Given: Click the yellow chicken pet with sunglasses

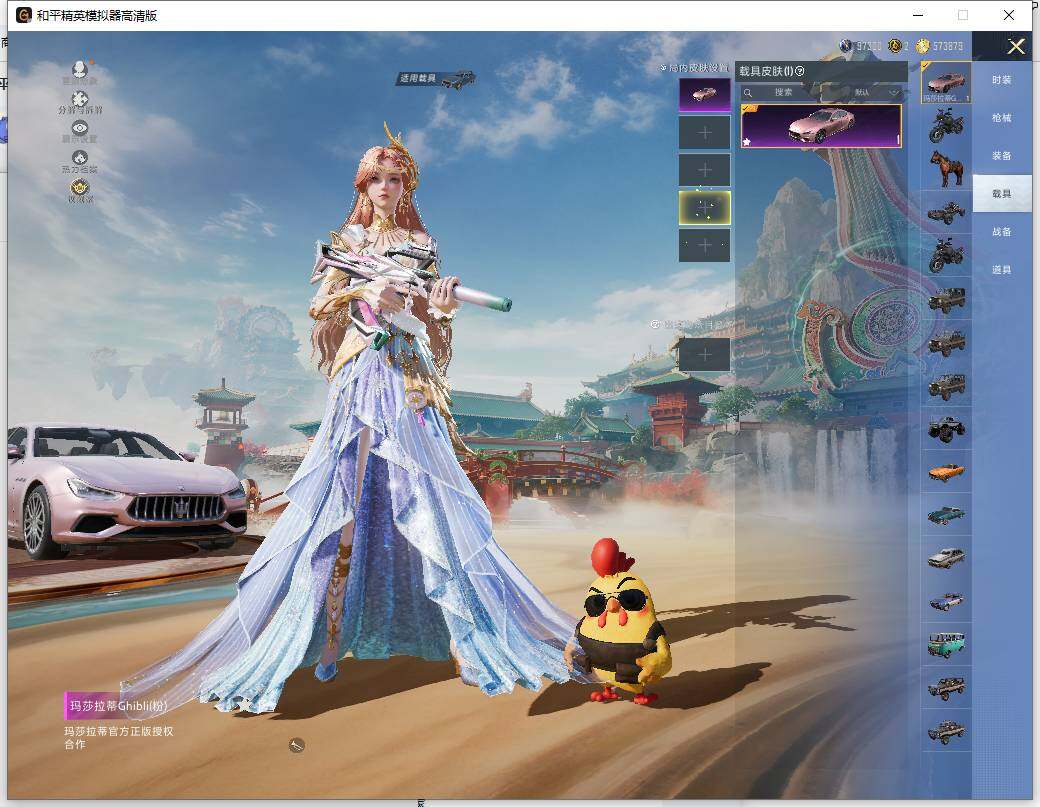Looking at the screenshot, I should coord(620,621).
